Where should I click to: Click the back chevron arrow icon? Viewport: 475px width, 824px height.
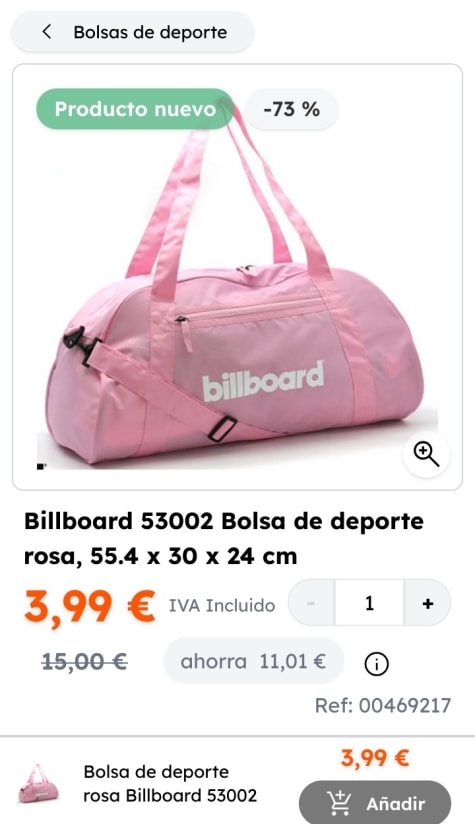tap(47, 32)
